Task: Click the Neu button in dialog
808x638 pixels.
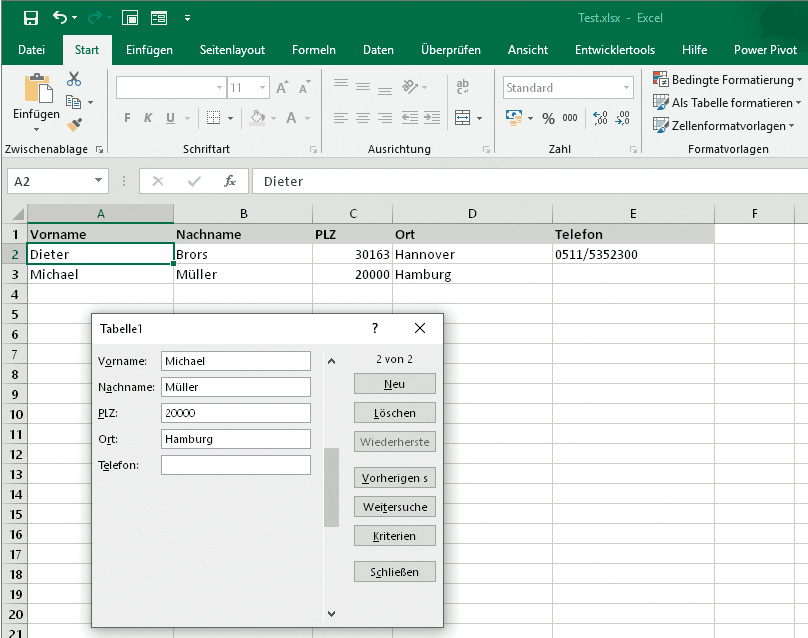Action: tap(394, 385)
